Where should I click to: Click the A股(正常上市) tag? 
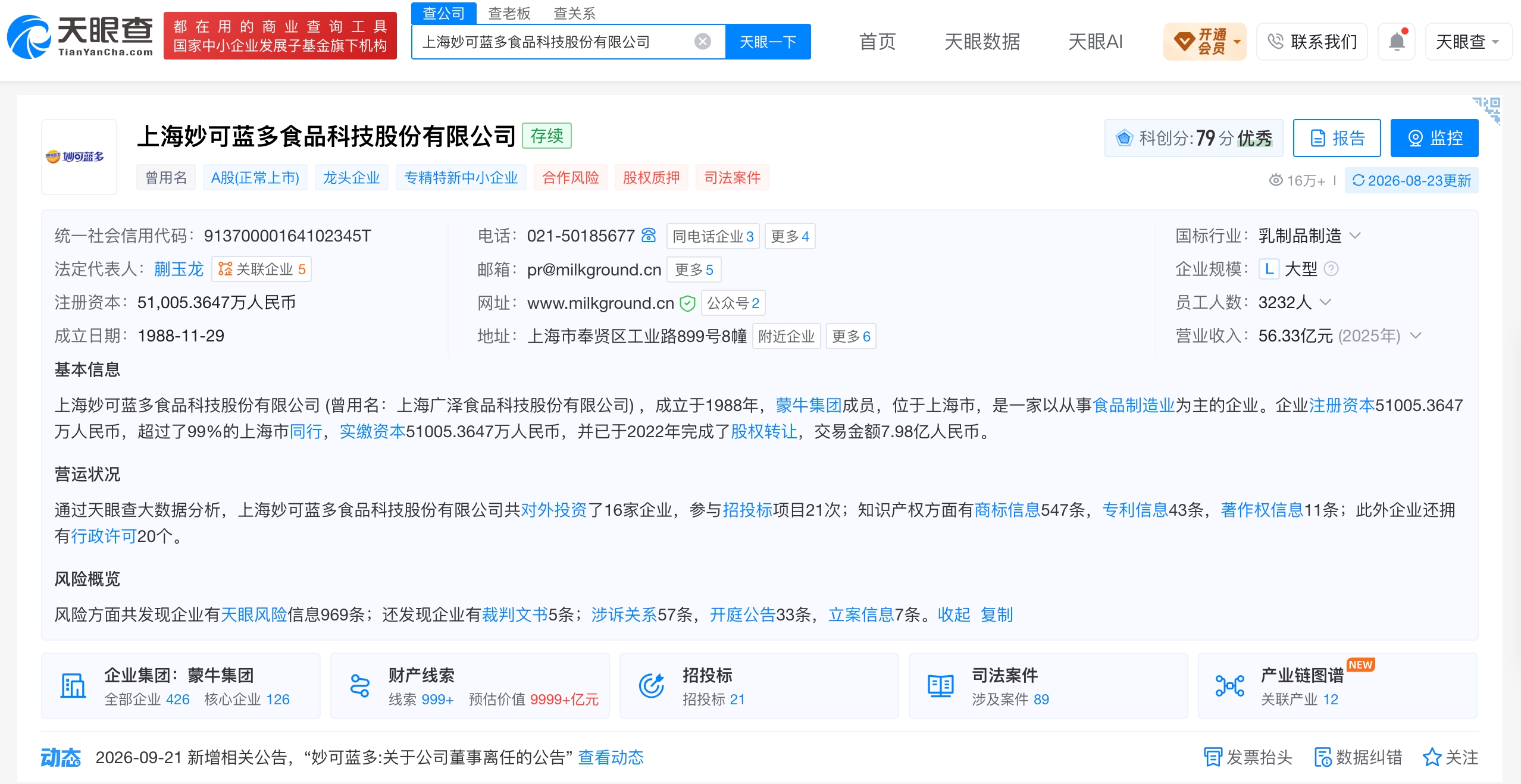pyautogui.click(x=255, y=177)
